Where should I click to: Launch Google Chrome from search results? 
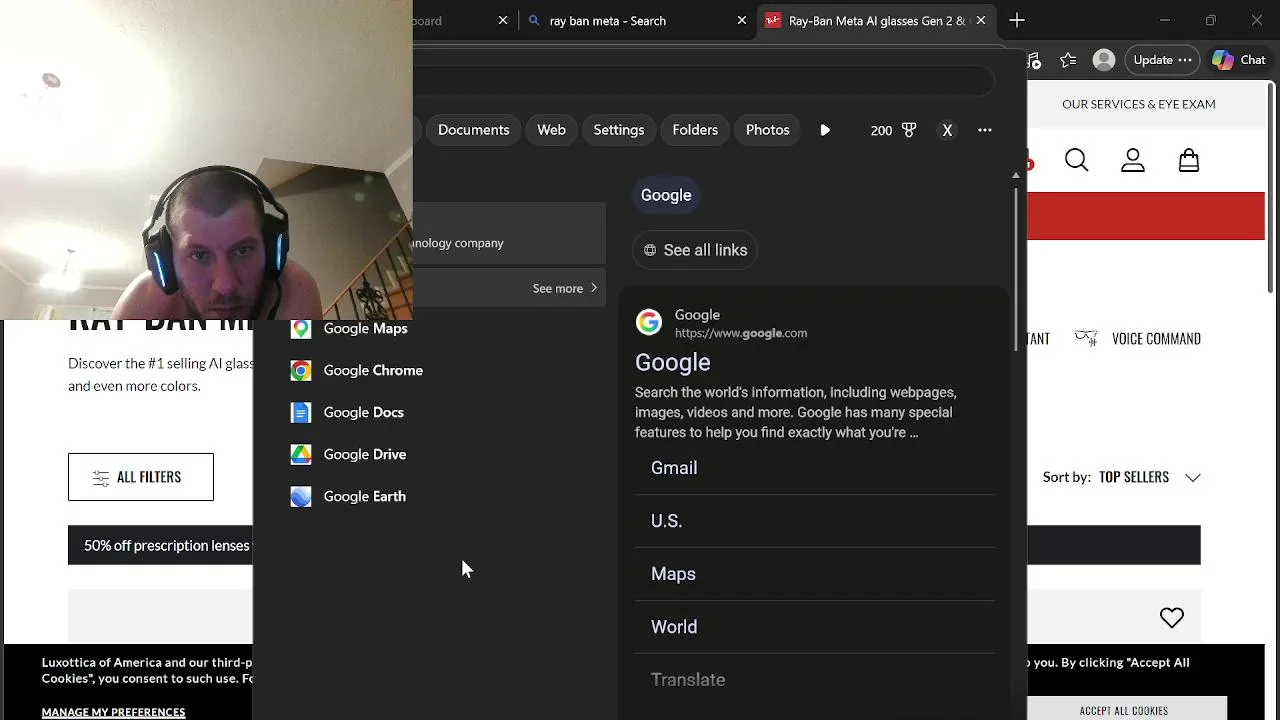click(356, 370)
